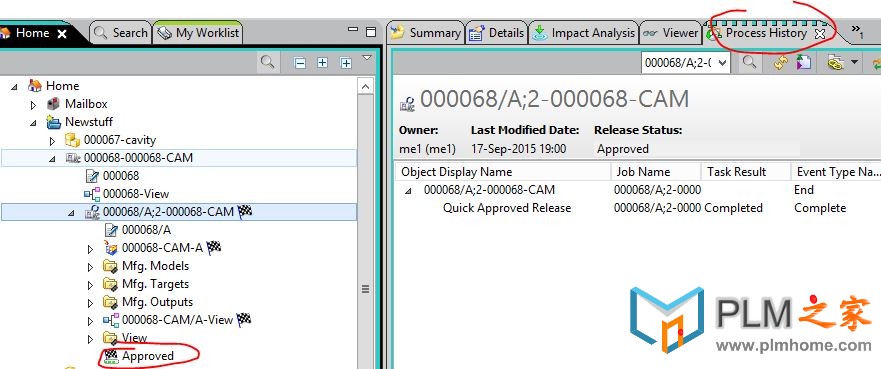This screenshot has height=369, width=881.
Task: Select the Home house icon
Action: click(x=35, y=86)
